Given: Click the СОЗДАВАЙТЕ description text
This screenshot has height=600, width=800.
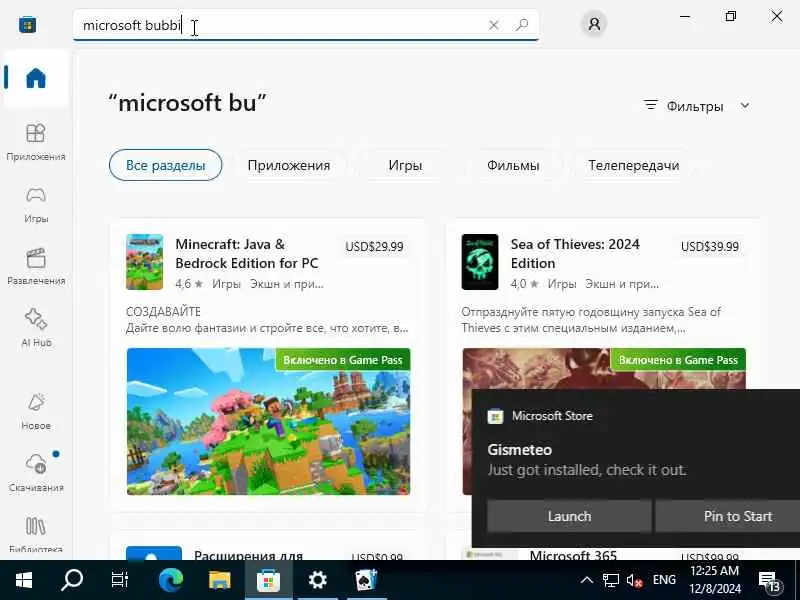Looking at the screenshot, I should [x=163, y=311].
